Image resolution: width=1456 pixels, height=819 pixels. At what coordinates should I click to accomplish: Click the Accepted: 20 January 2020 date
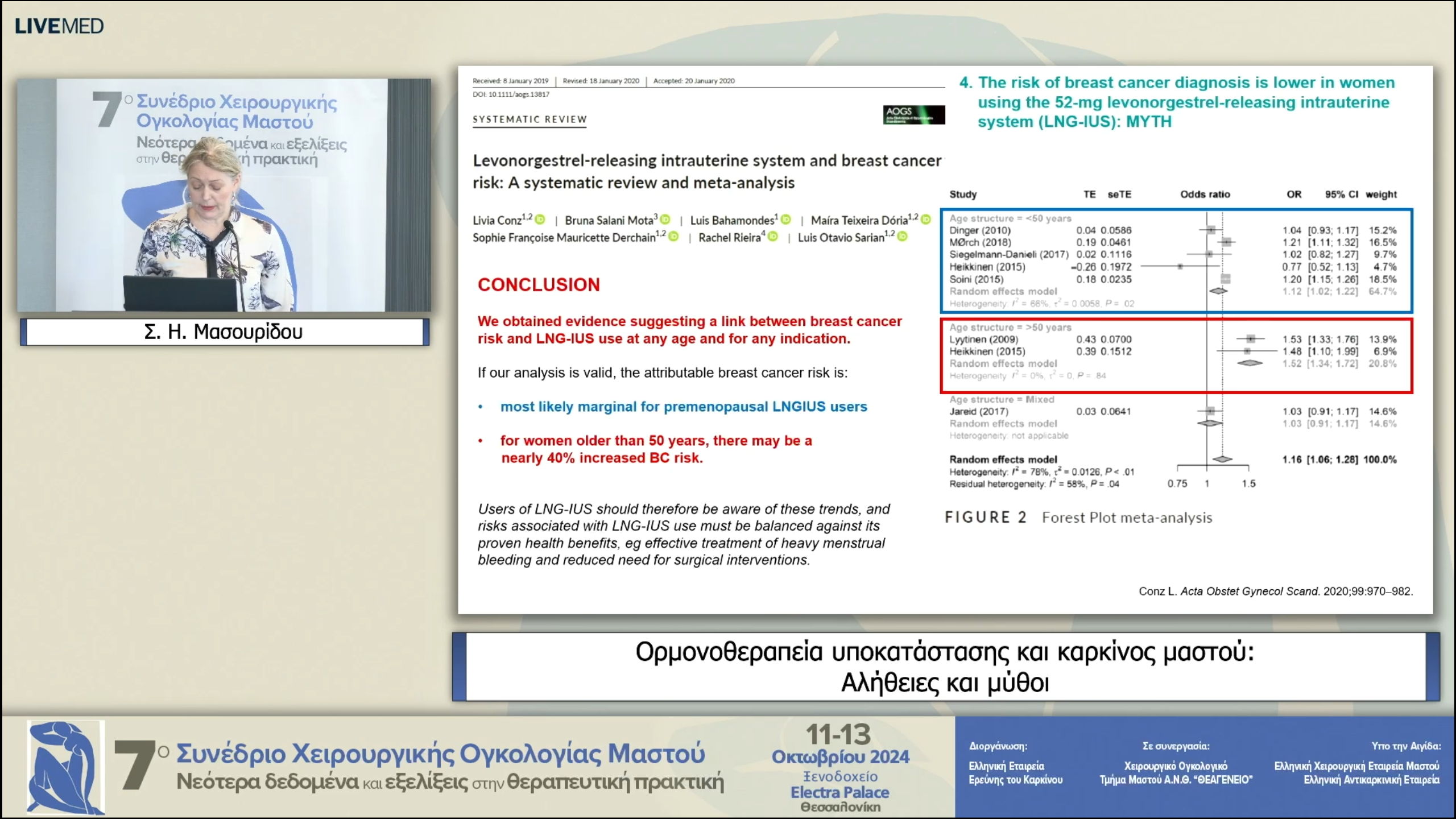click(x=694, y=81)
